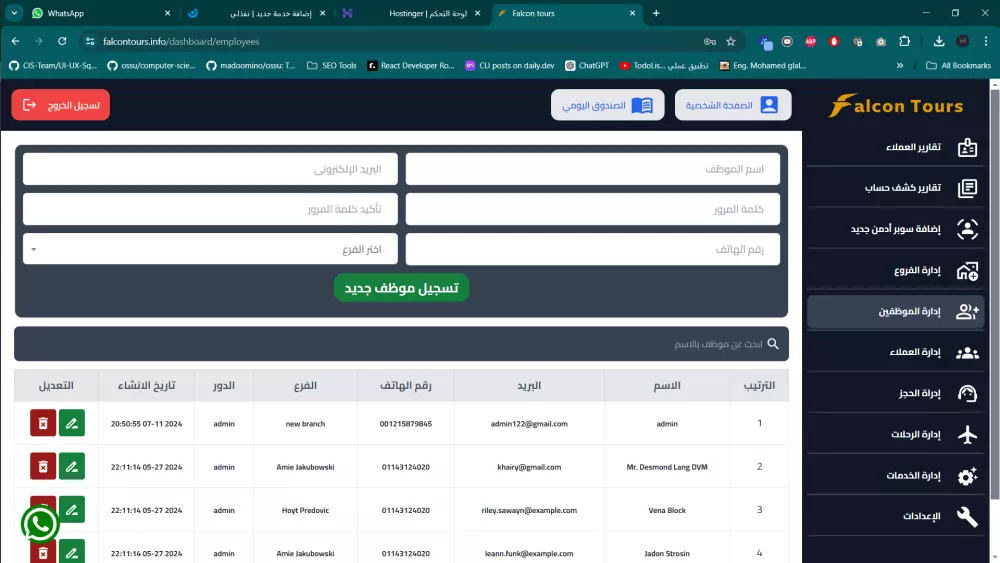Click the logout (تسجيل الخروج) button
This screenshot has width=1000, height=563.
point(61,105)
